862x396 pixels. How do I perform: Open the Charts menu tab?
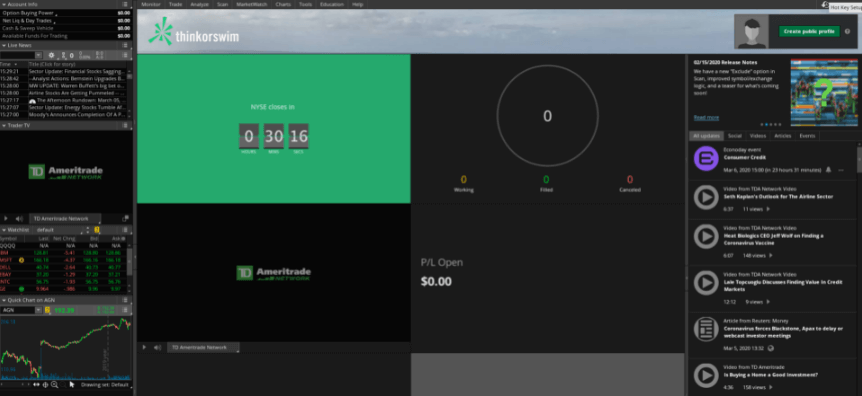point(283,4)
